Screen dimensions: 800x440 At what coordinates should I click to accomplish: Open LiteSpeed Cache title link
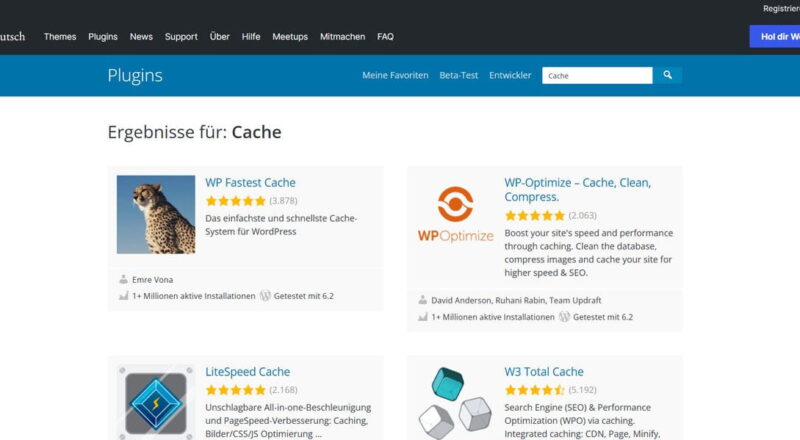click(x=247, y=372)
